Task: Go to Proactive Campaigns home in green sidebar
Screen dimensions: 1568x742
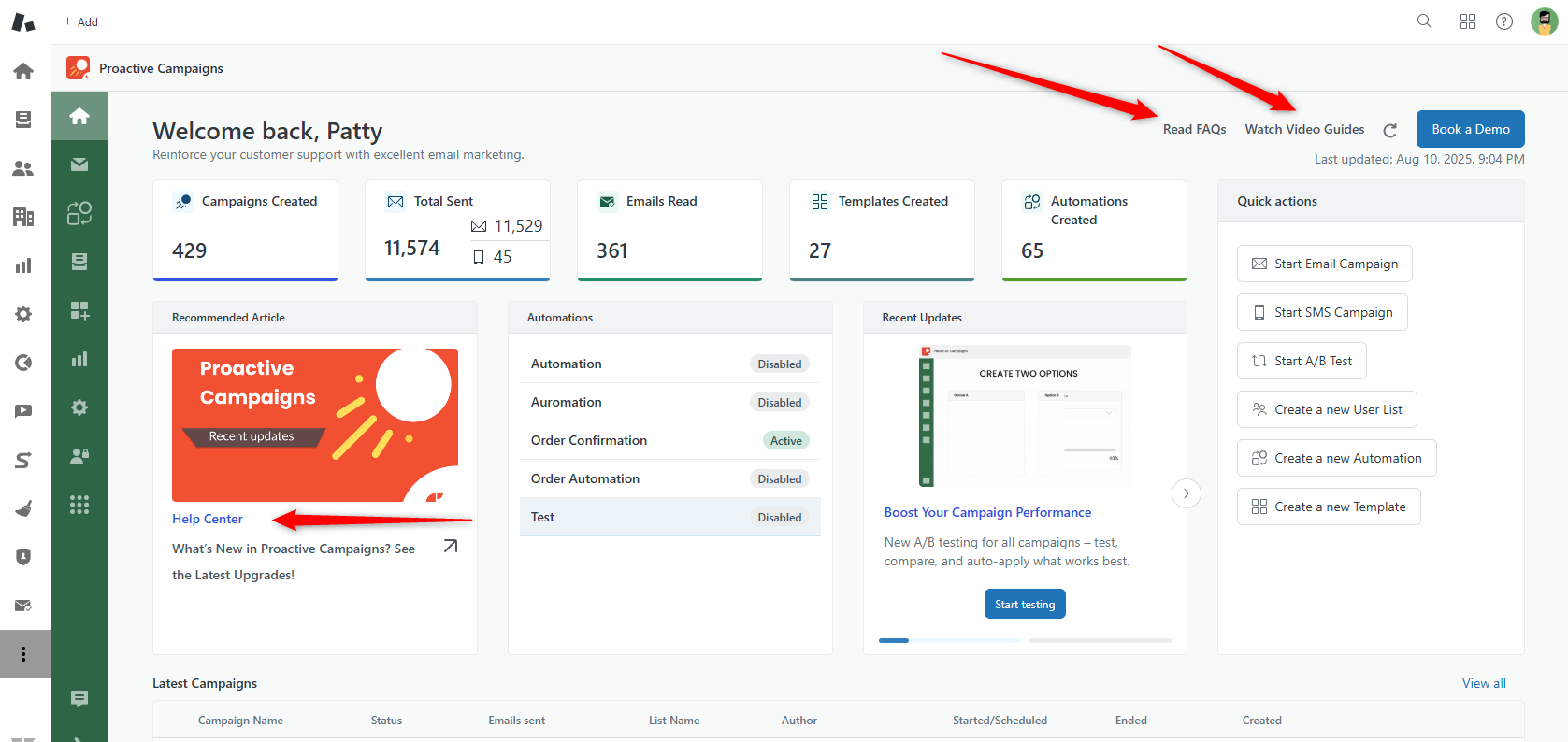Action: point(79,116)
